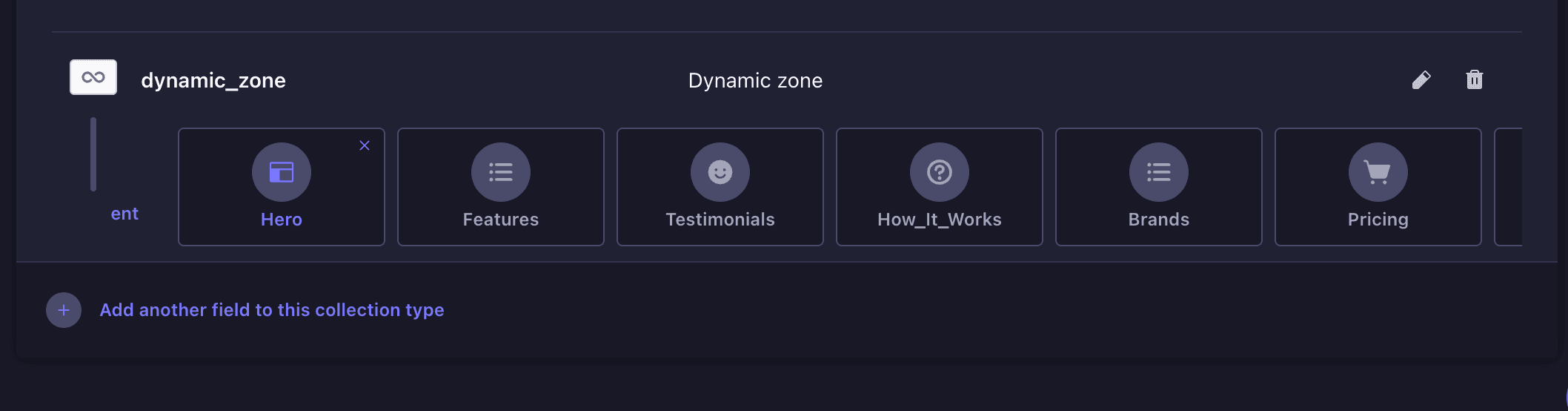Viewport: 1568px width, 411px height.
Task: Remove the Hero component with X
Action: point(364,145)
